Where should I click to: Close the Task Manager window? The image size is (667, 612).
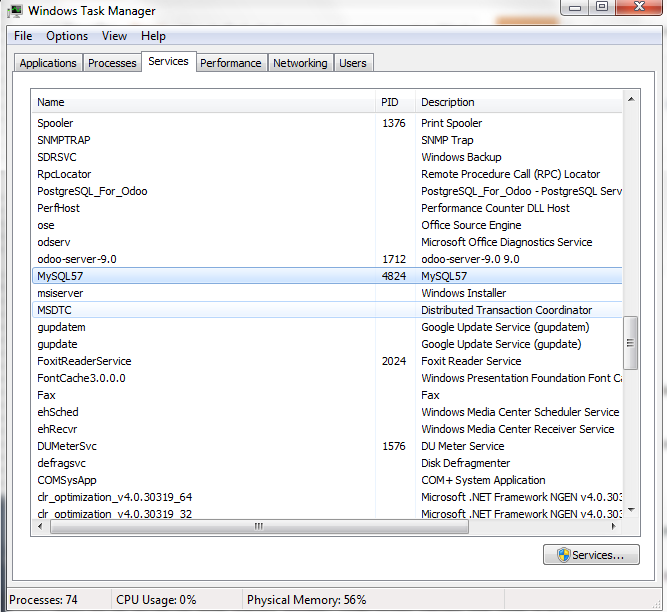(639, 7)
